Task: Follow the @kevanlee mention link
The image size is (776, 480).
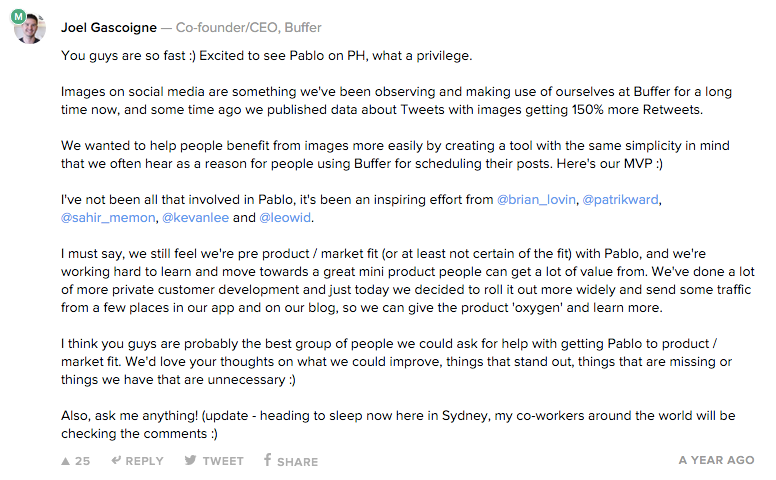Action: click(x=195, y=218)
